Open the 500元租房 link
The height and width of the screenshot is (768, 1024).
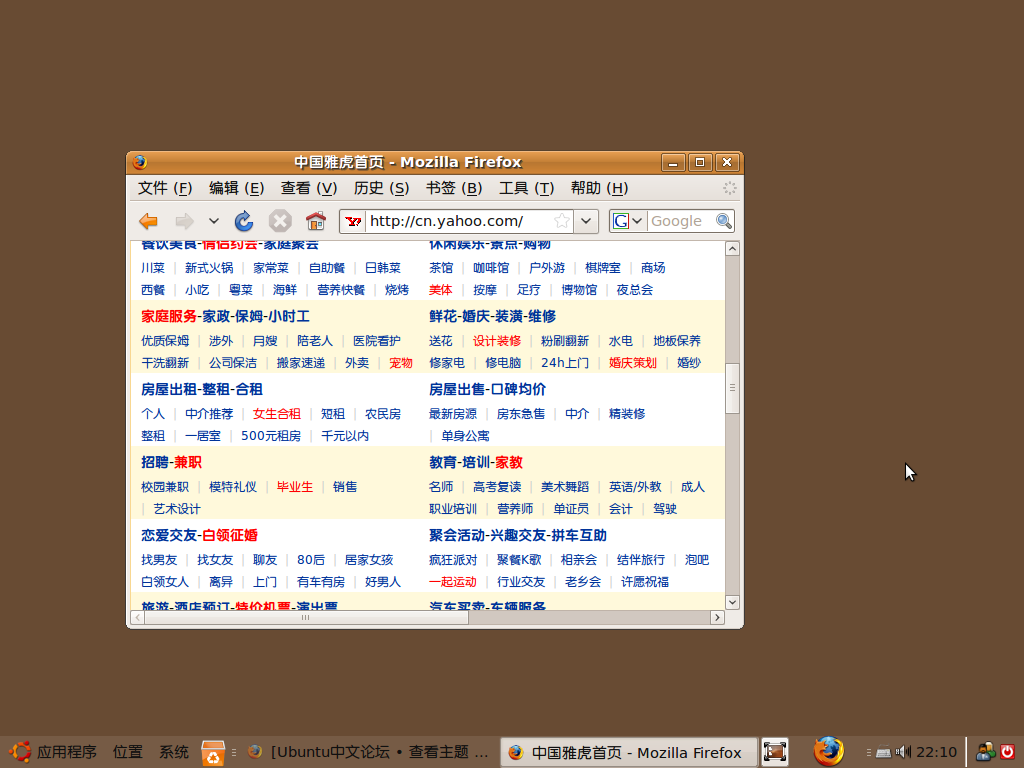tap(271, 436)
